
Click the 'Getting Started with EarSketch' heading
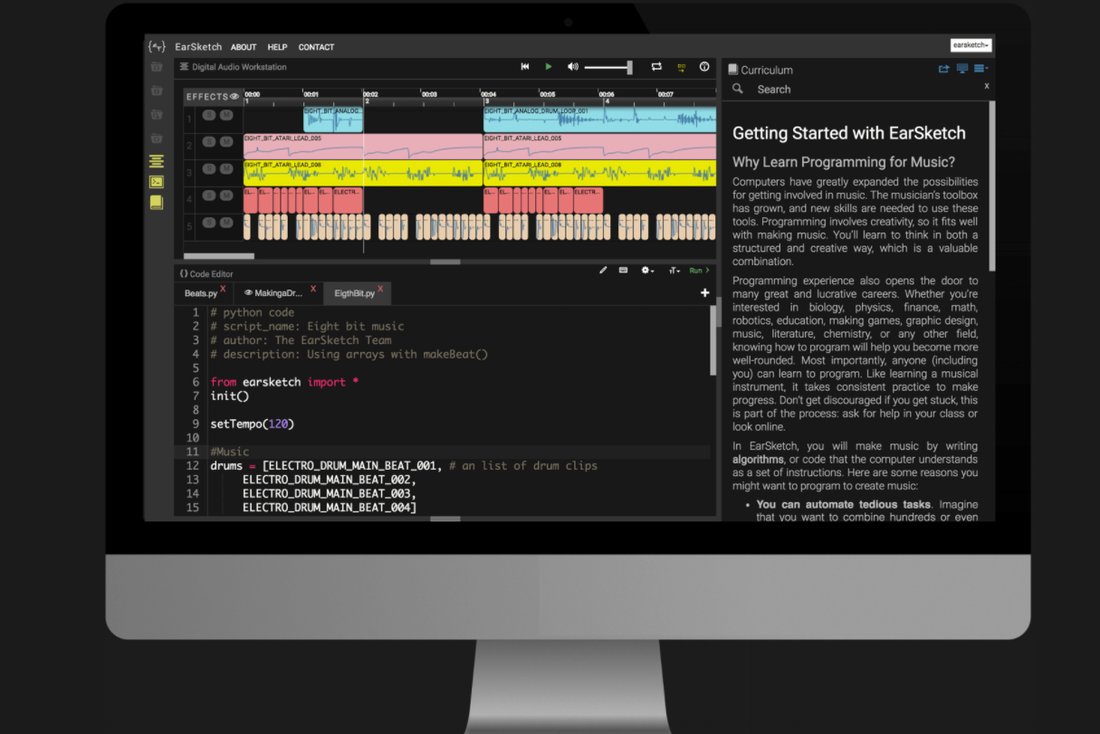pyautogui.click(x=849, y=133)
